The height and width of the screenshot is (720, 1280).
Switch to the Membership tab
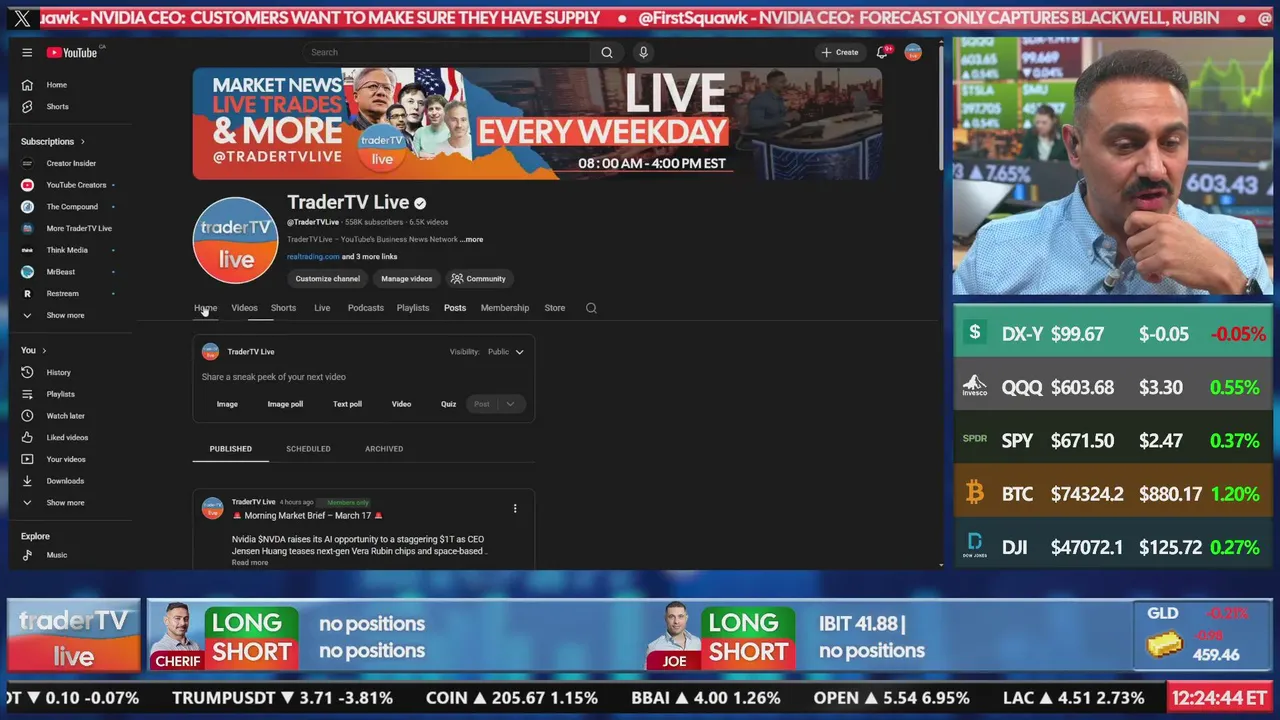click(505, 308)
